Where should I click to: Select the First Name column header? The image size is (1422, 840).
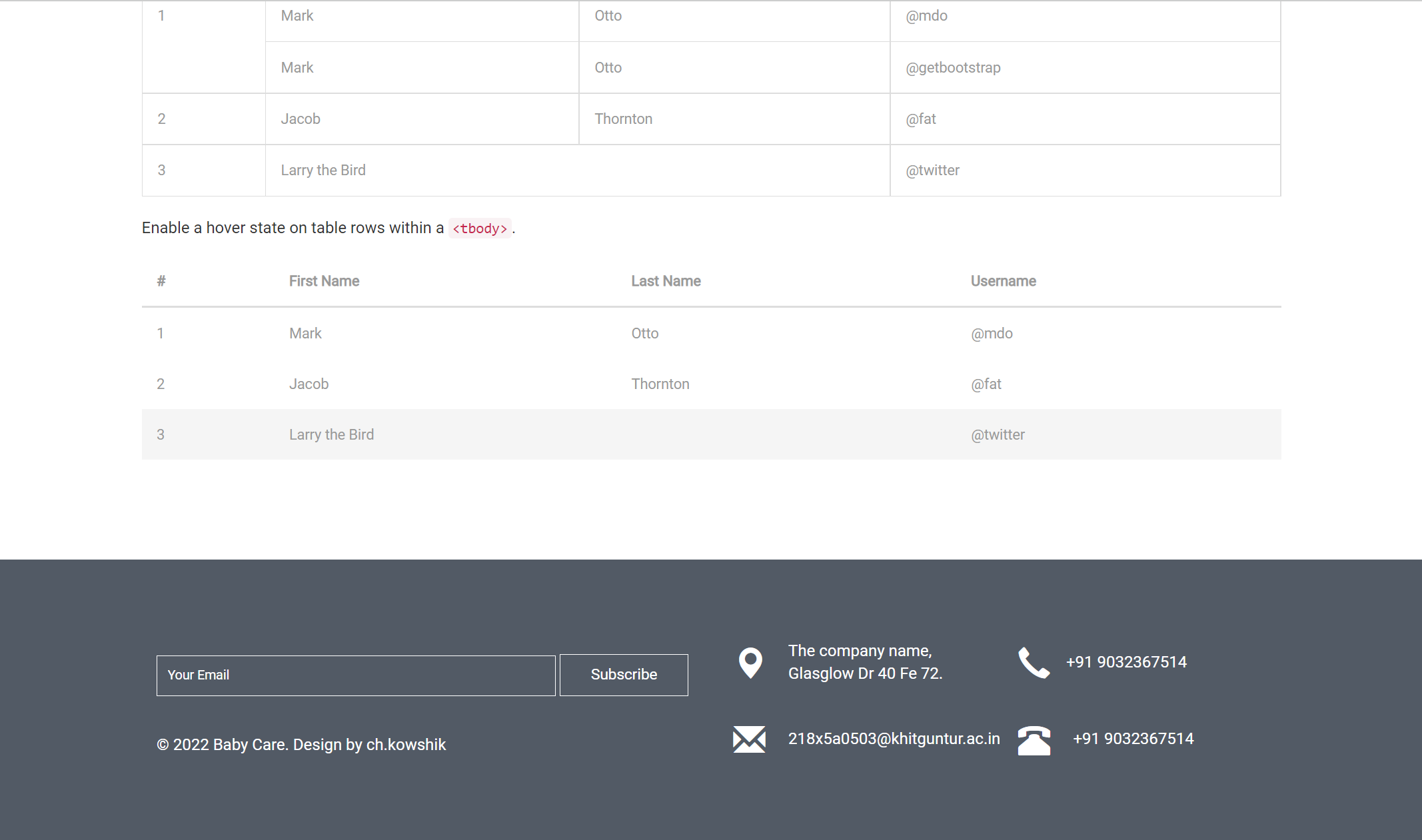click(324, 280)
